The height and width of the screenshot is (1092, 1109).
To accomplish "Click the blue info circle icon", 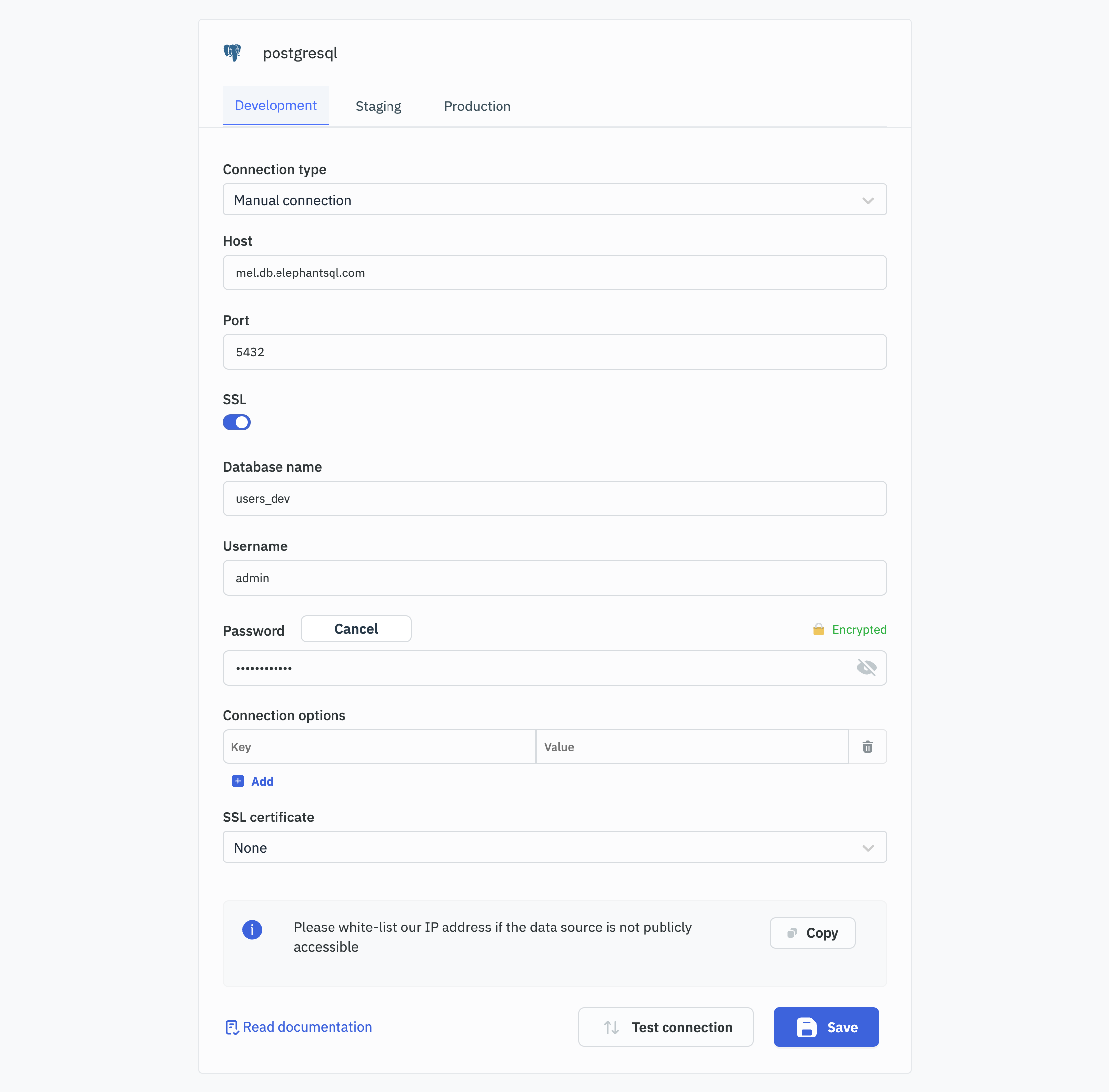I will (x=252, y=929).
